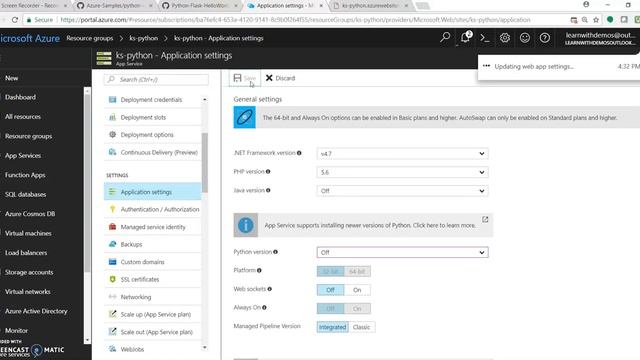Open App Services in left nav
This screenshot has width=640, height=360.
pos(23,156)
